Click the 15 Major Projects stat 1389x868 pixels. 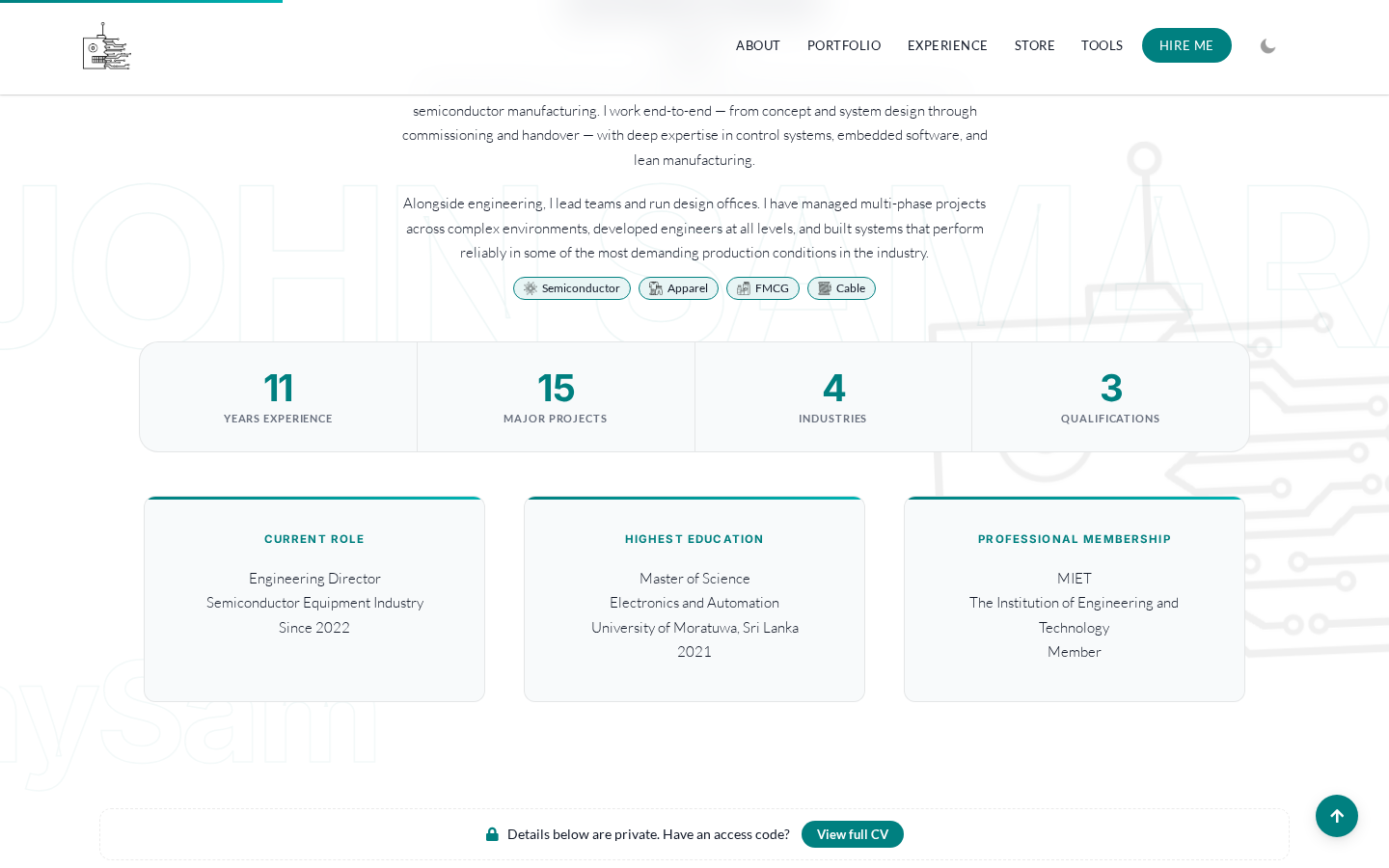tap(556, 396)
